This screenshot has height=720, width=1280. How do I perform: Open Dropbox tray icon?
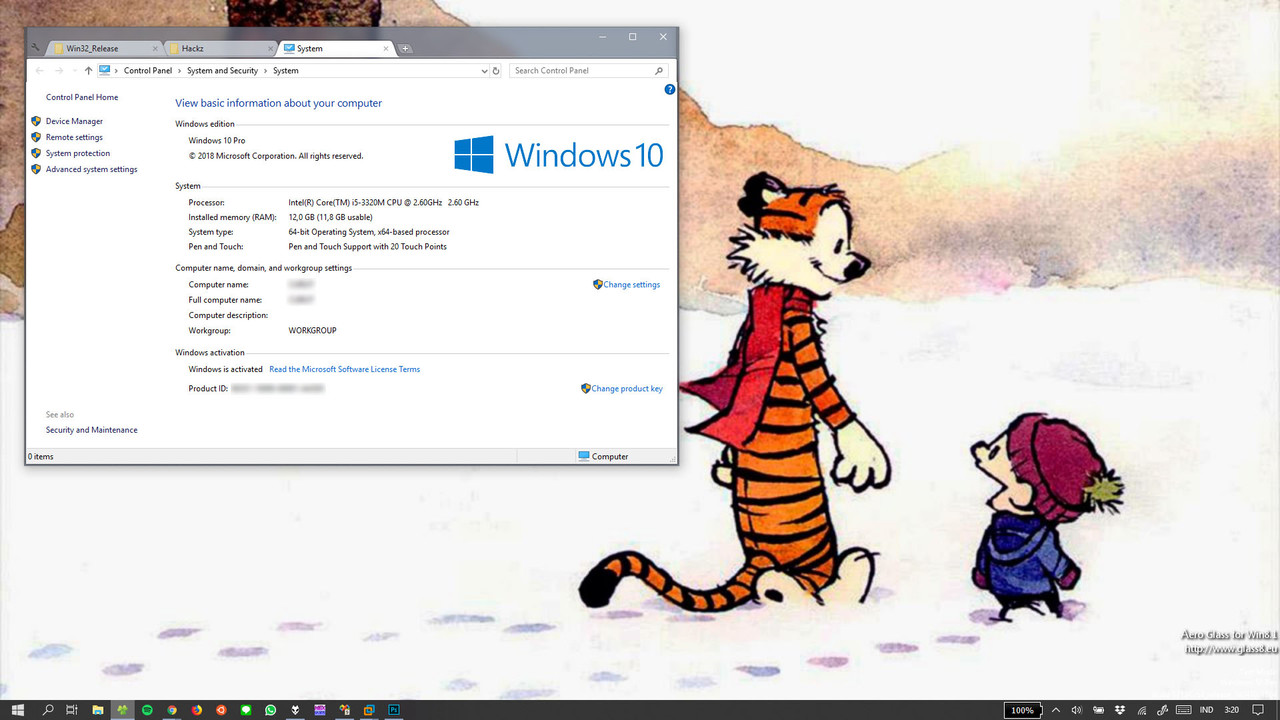tap(1120, 710)
